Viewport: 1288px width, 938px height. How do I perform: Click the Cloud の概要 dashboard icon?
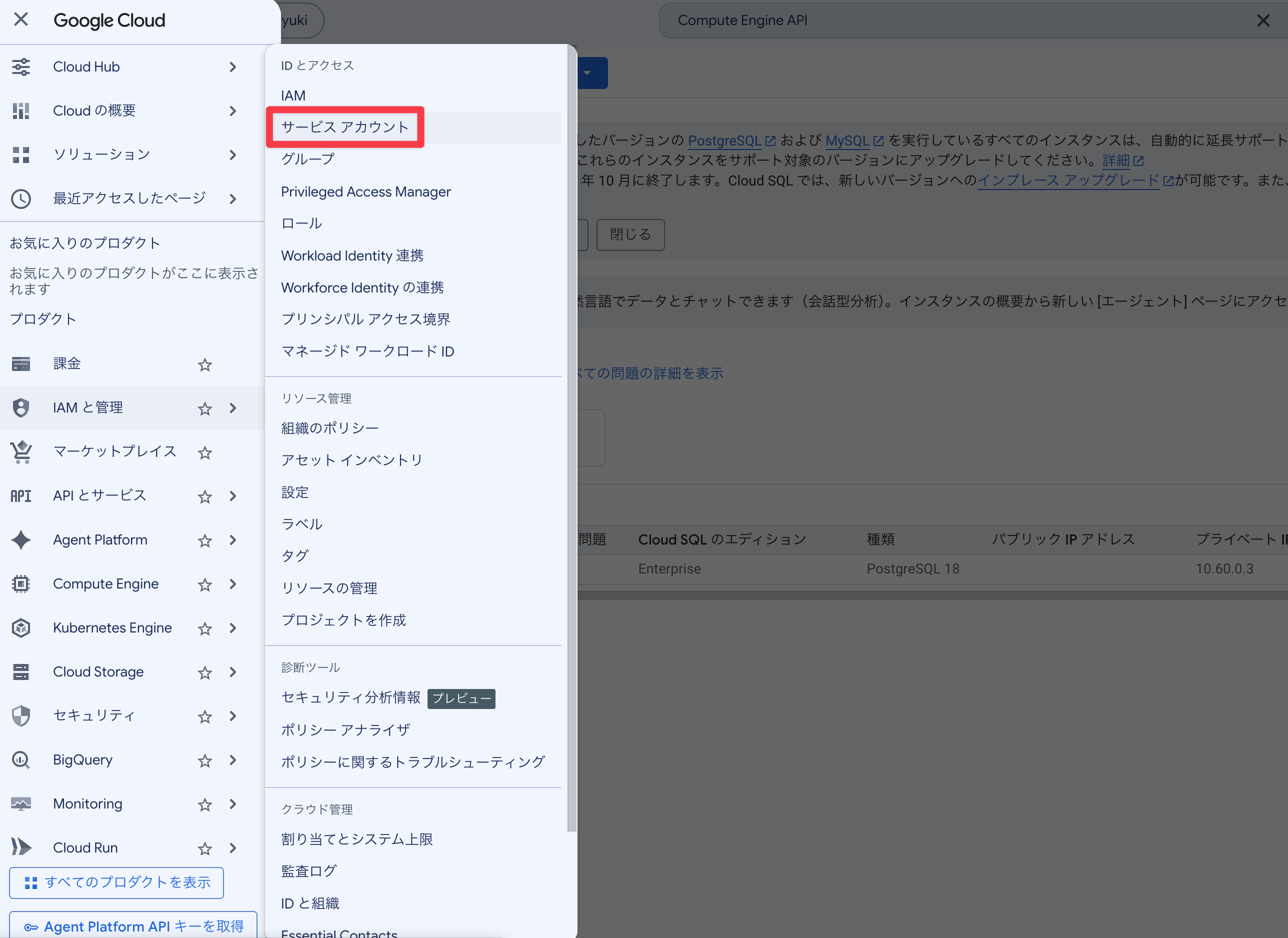coord(21,110)
